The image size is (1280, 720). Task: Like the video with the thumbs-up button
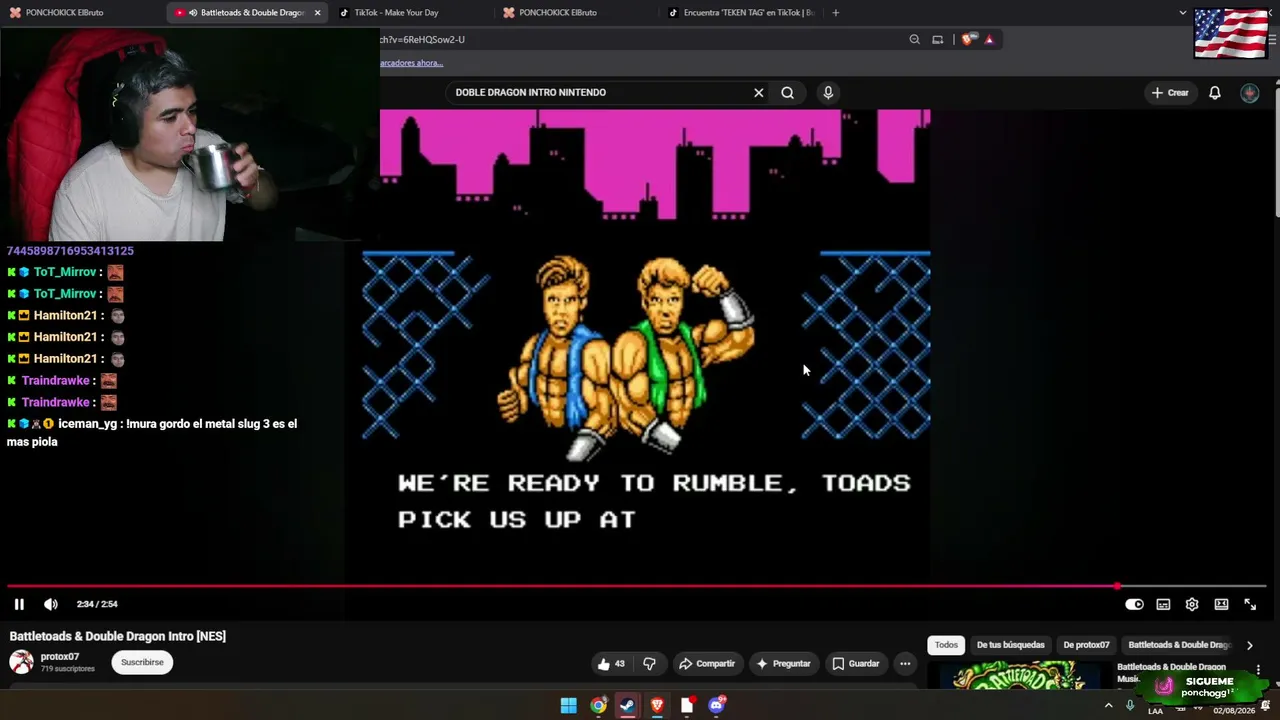[x=611, y=663]
